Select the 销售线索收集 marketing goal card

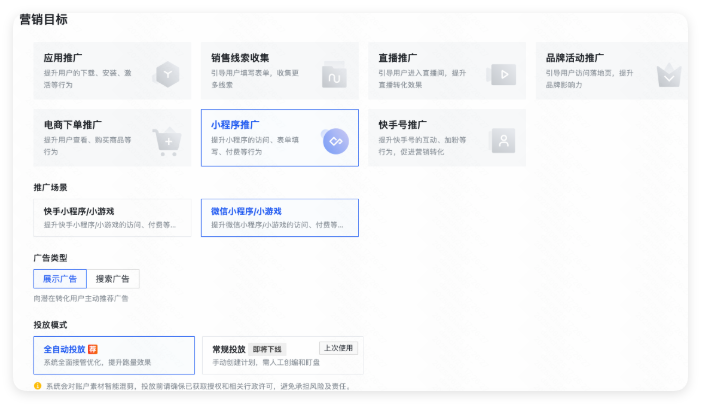click(x=280, y=71)
